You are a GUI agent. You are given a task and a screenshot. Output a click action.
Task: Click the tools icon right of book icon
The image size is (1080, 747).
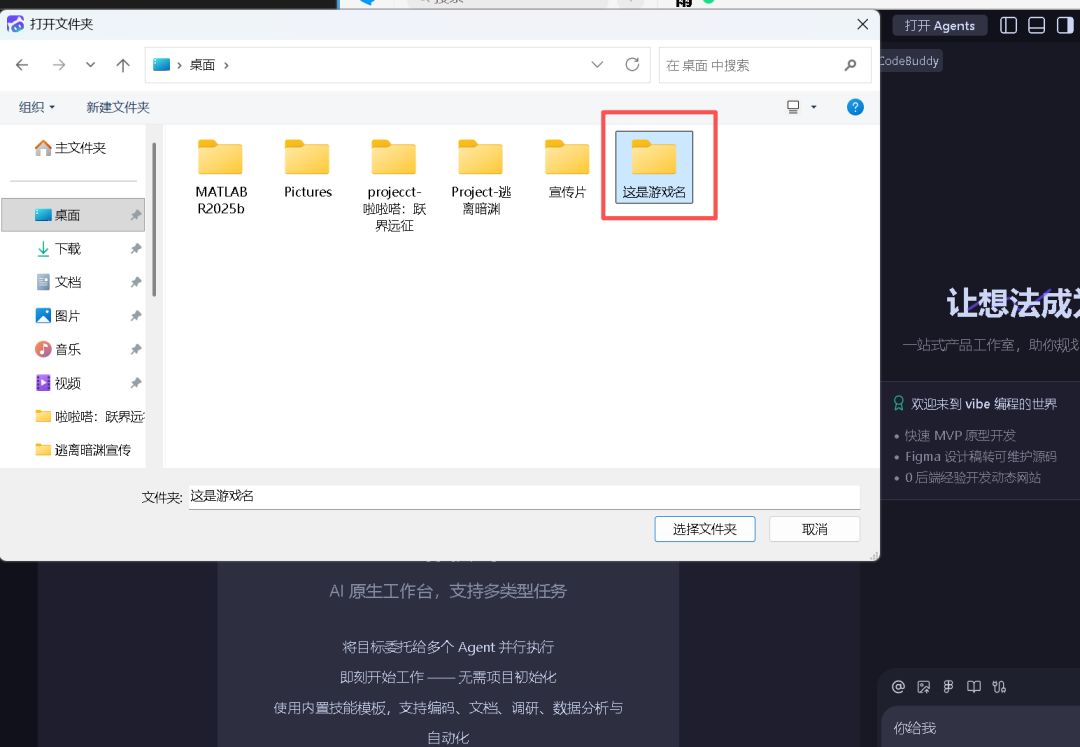click(999, 686)
